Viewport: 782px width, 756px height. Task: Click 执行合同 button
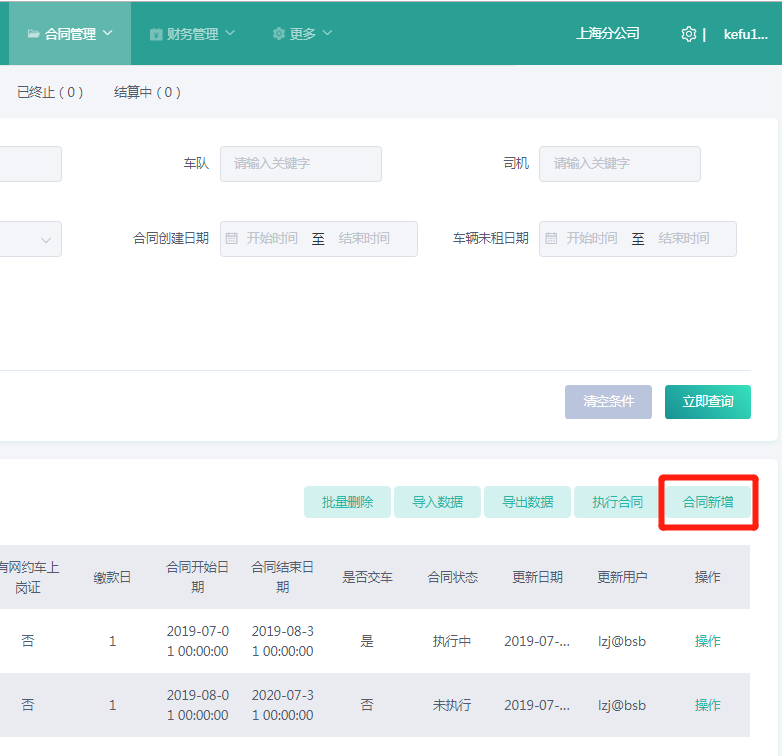[617, 502]
